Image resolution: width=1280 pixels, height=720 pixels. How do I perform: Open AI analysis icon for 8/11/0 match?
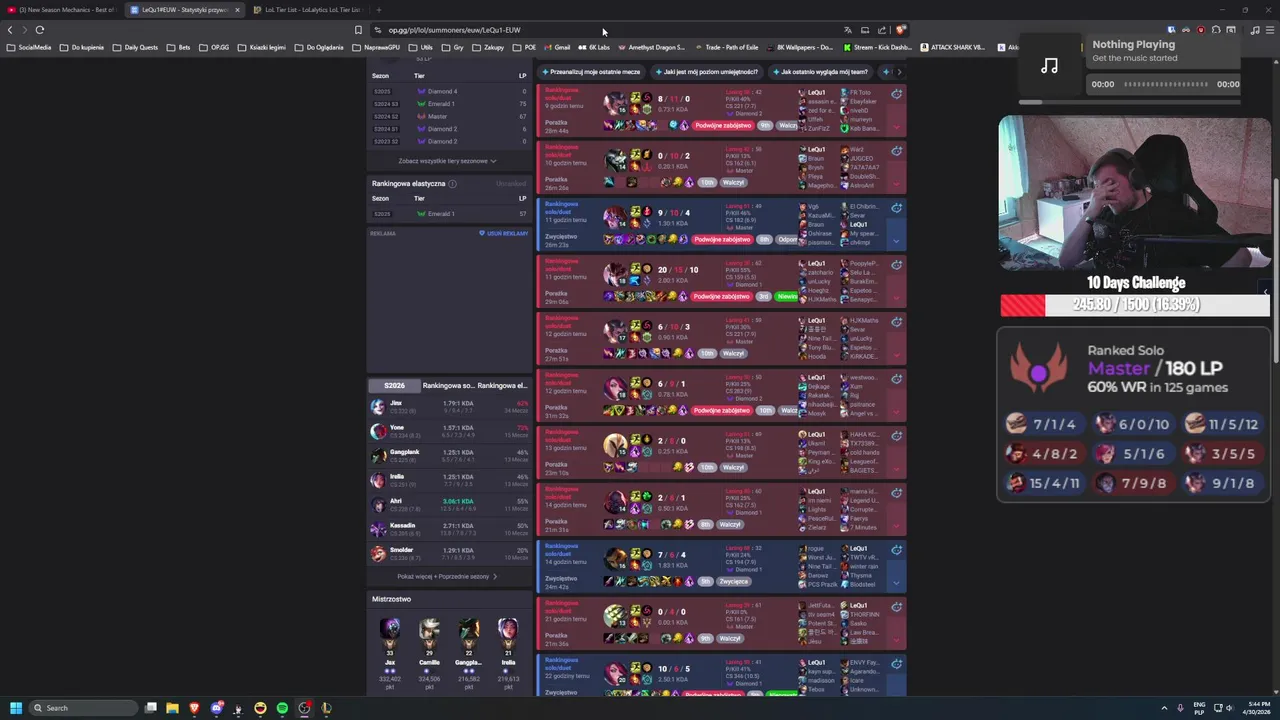click(x=896, y=94)
